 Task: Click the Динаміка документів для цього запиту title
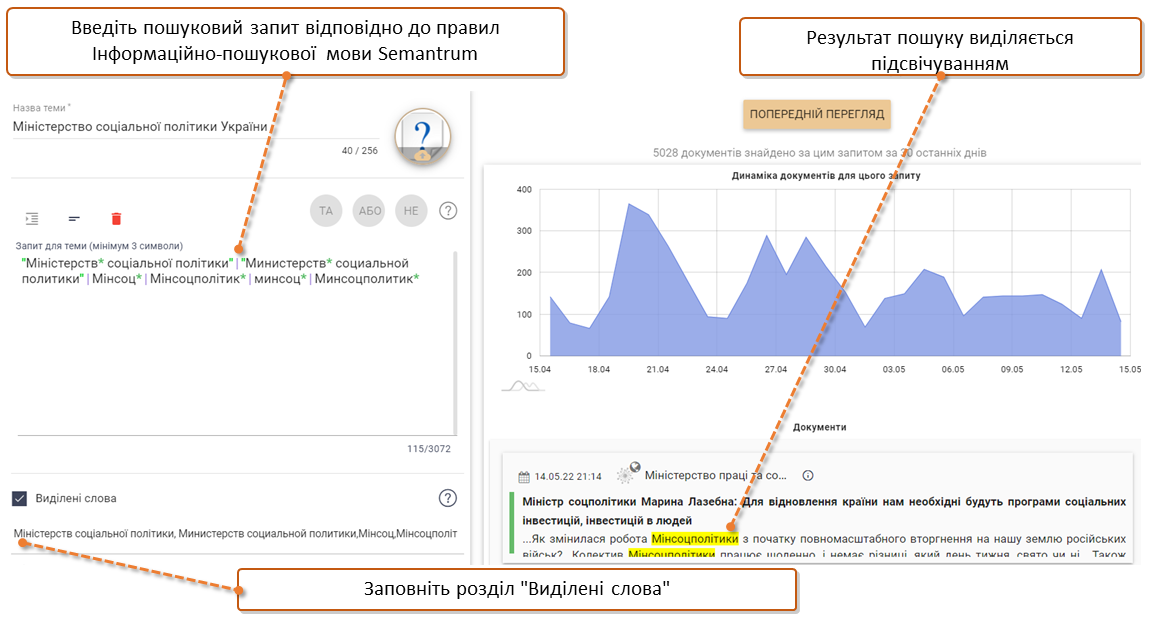826,176
